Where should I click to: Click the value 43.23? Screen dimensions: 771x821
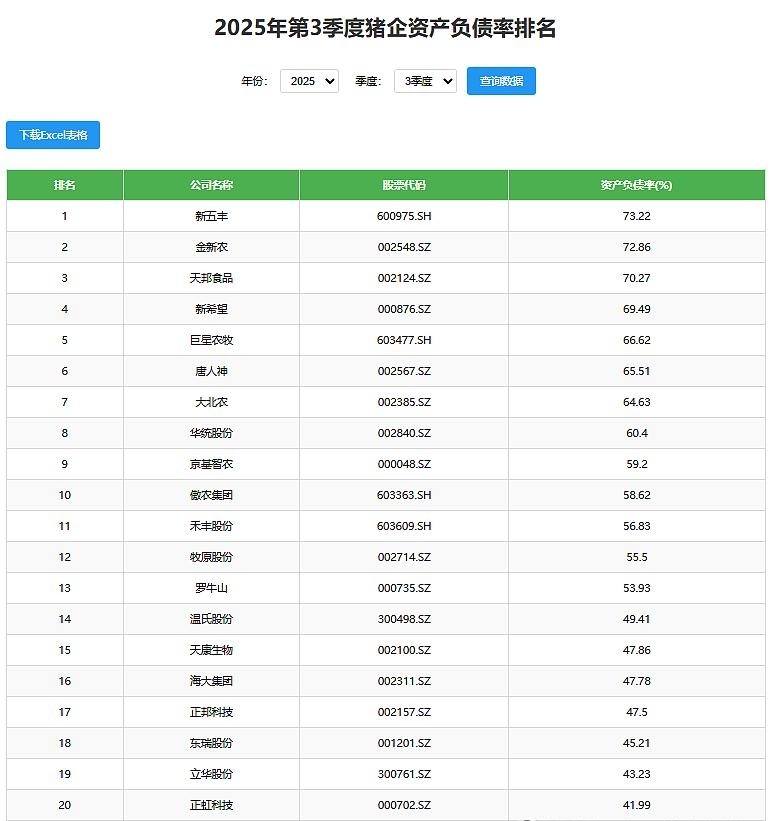click(636, 774)
